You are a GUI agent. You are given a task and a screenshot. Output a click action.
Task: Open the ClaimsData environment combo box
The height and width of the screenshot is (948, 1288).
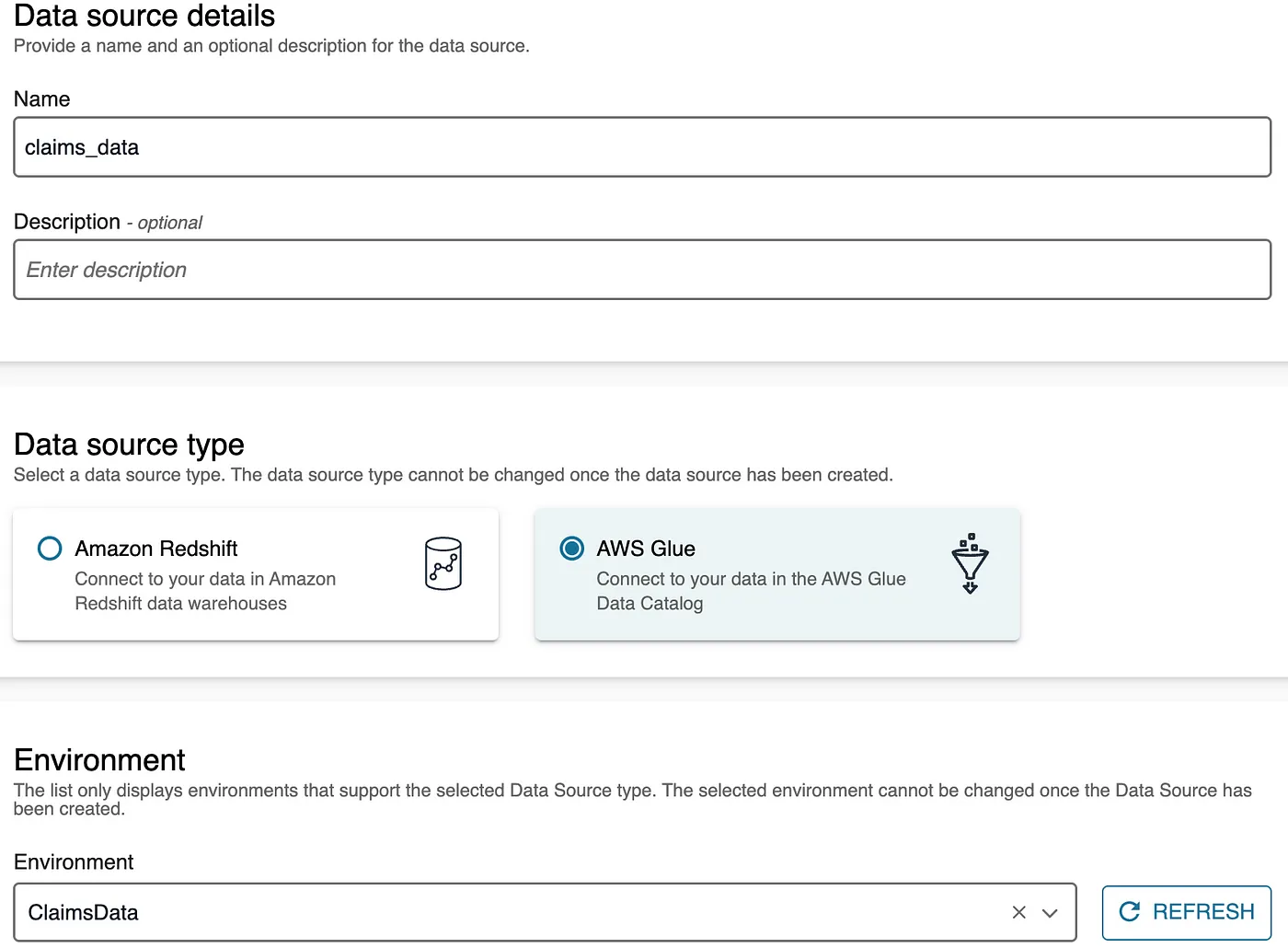545,912
